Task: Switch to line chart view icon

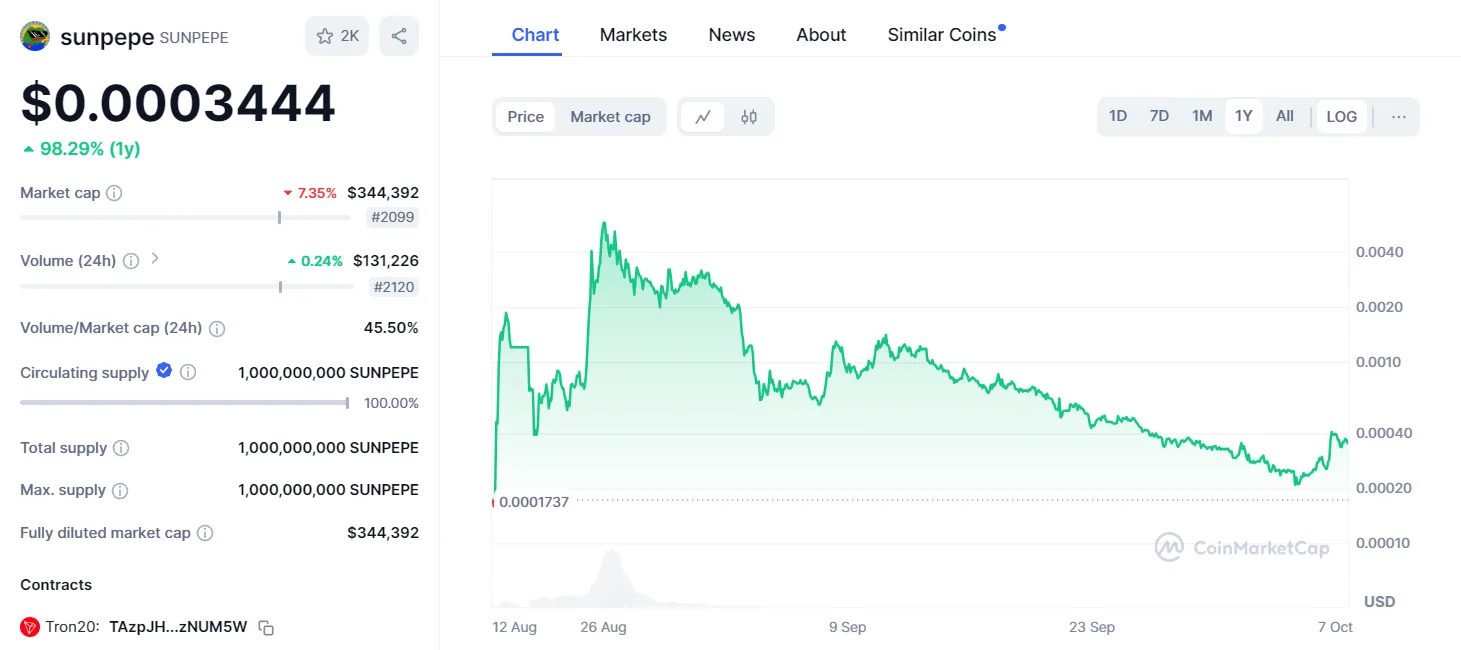Action: tap(703, 117)
